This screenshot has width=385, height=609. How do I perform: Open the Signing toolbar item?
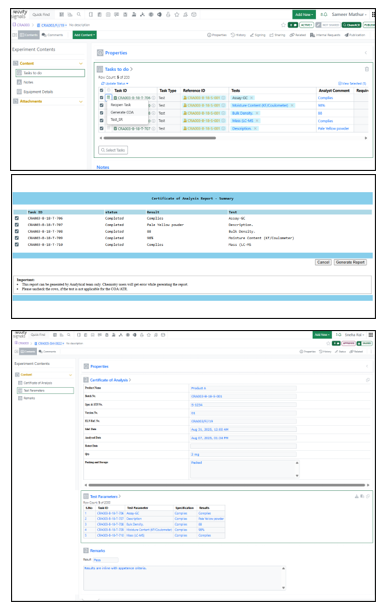(x=258, y=35)
